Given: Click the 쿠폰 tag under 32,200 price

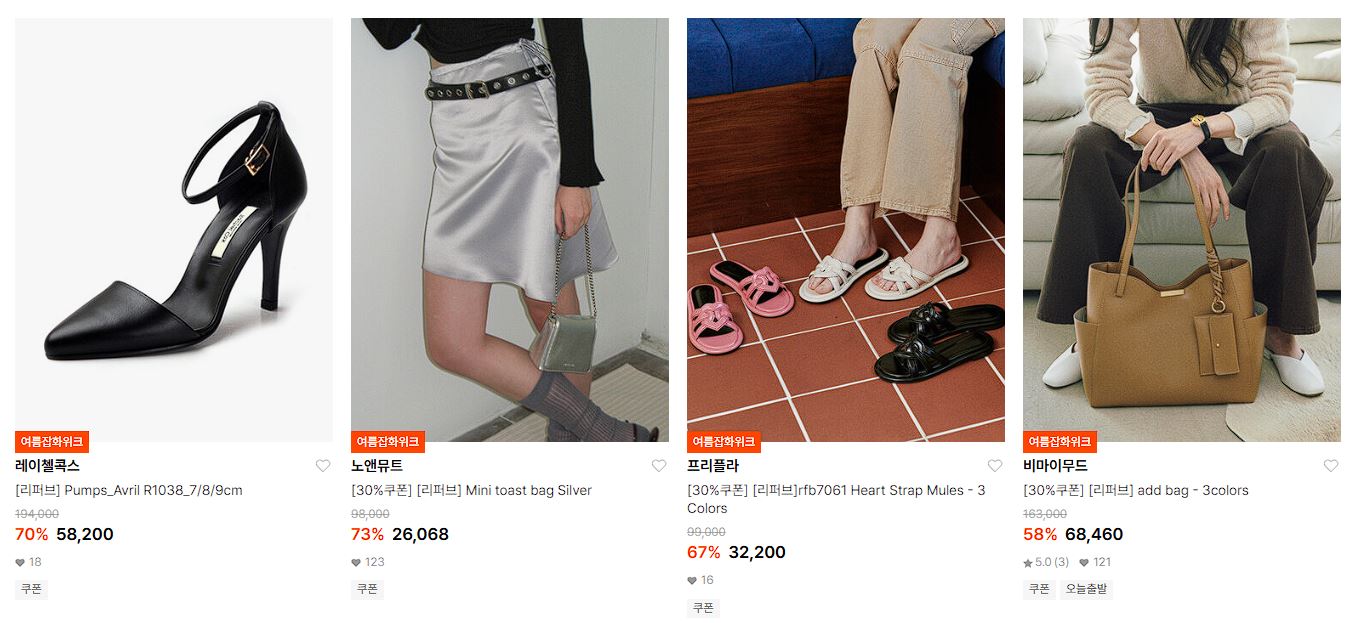Looking at the screenshot, I should [x=703, y=607].
